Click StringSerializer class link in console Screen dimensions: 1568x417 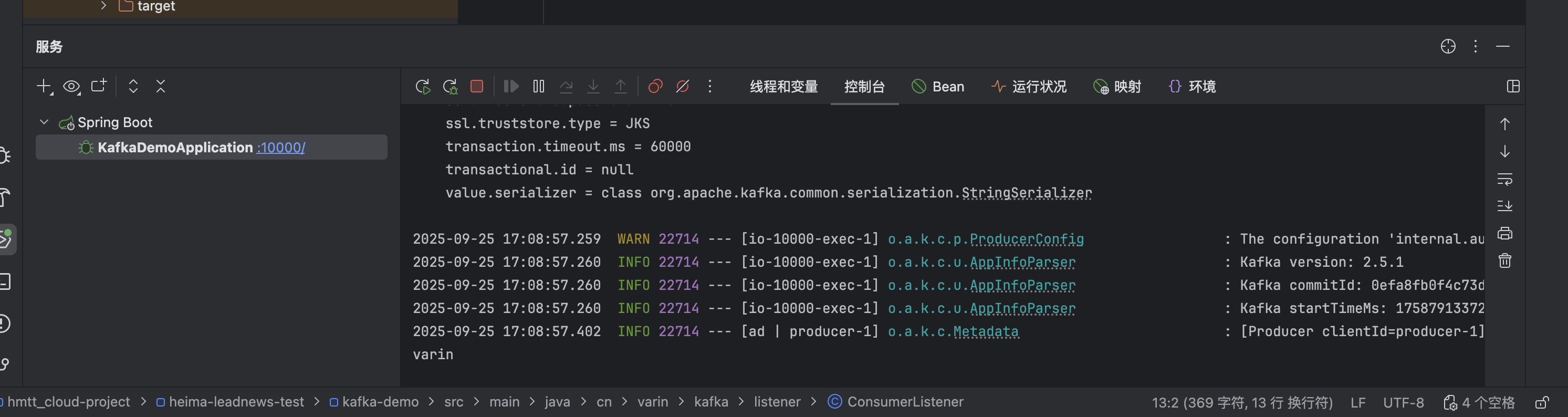pyautogui.click(x=1026, y=193)
